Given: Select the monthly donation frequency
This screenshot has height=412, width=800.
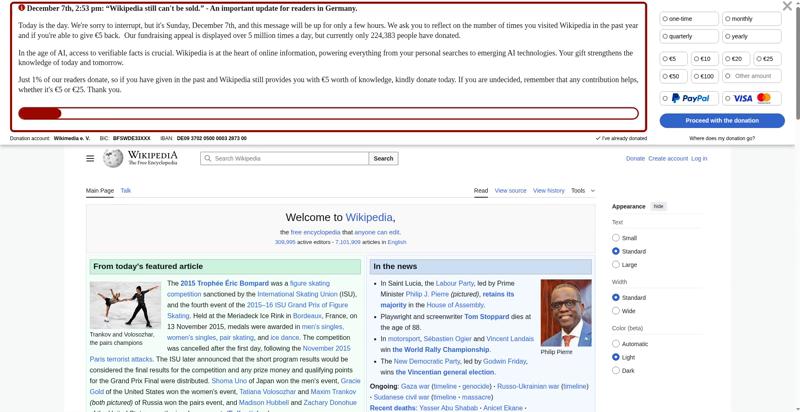Looking at the screenshot, I should [751, 19].
